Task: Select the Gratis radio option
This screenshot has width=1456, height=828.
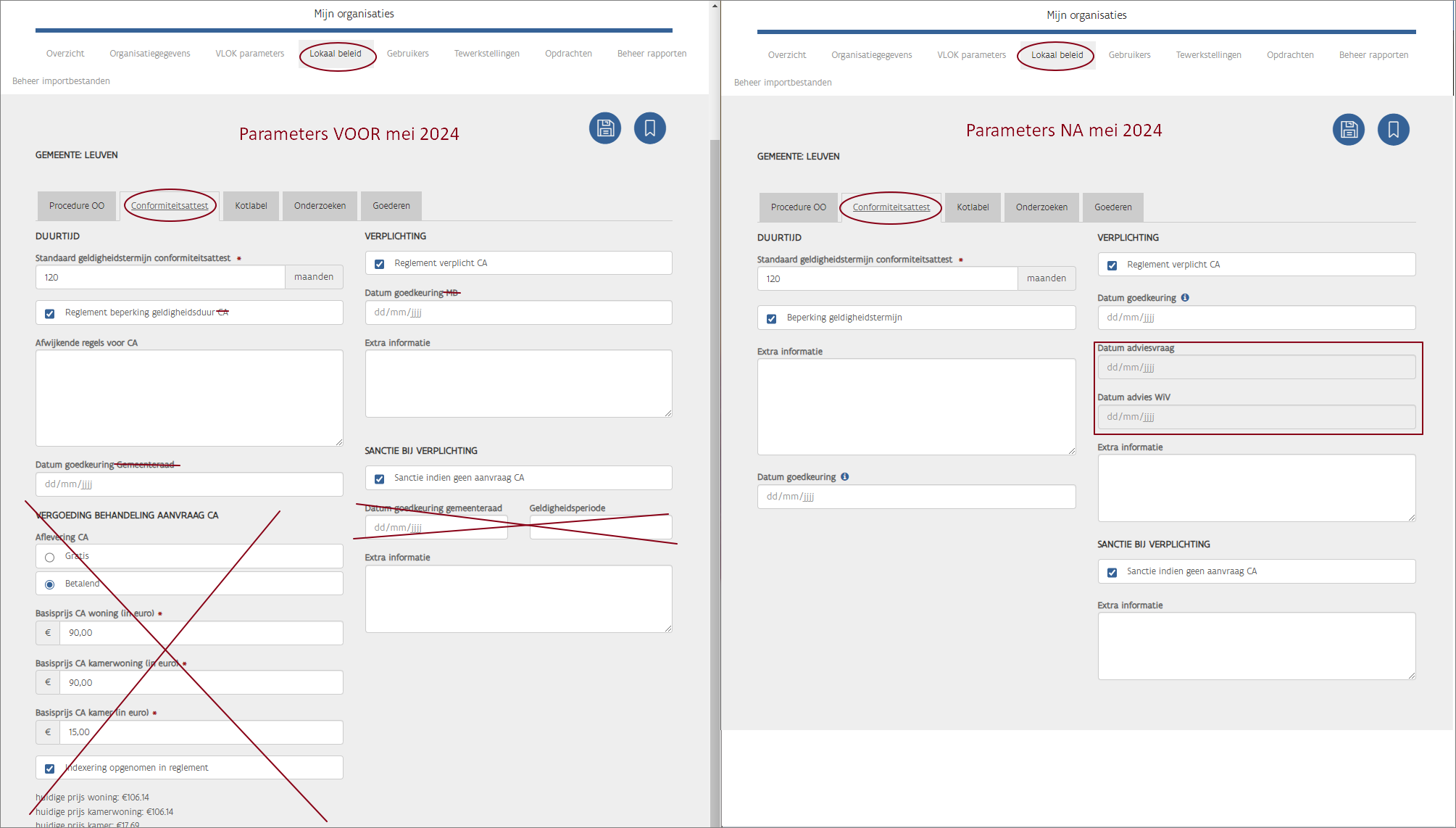Action: click(50, 557)
